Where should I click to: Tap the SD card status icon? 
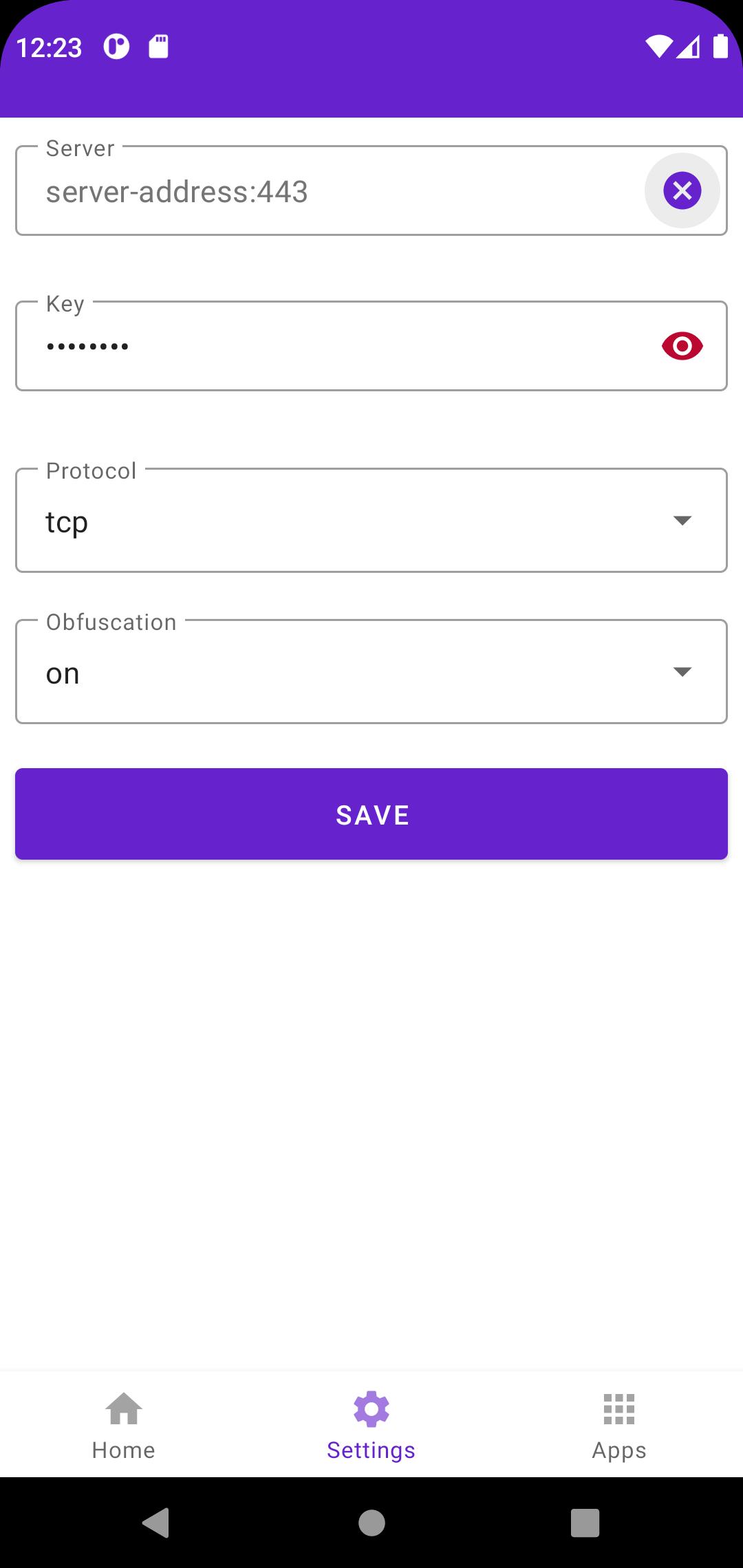click(159, 47)
